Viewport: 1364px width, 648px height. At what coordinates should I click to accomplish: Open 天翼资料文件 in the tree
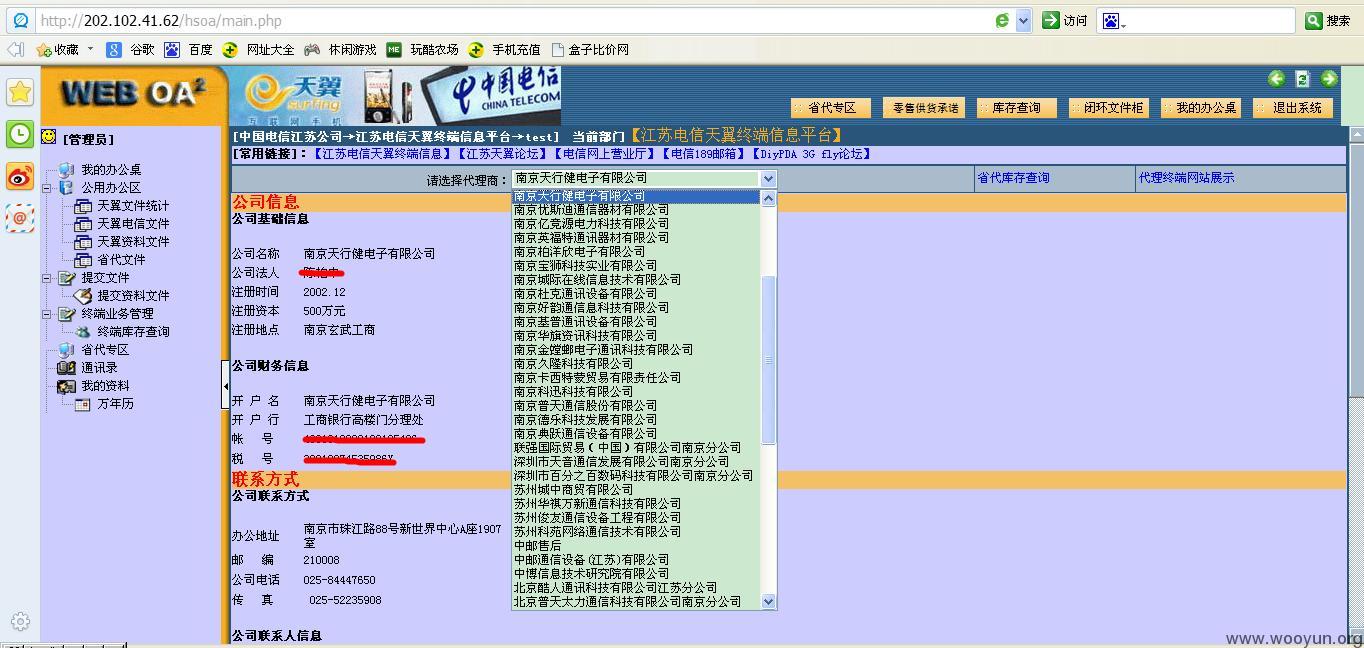click(133, 242)
